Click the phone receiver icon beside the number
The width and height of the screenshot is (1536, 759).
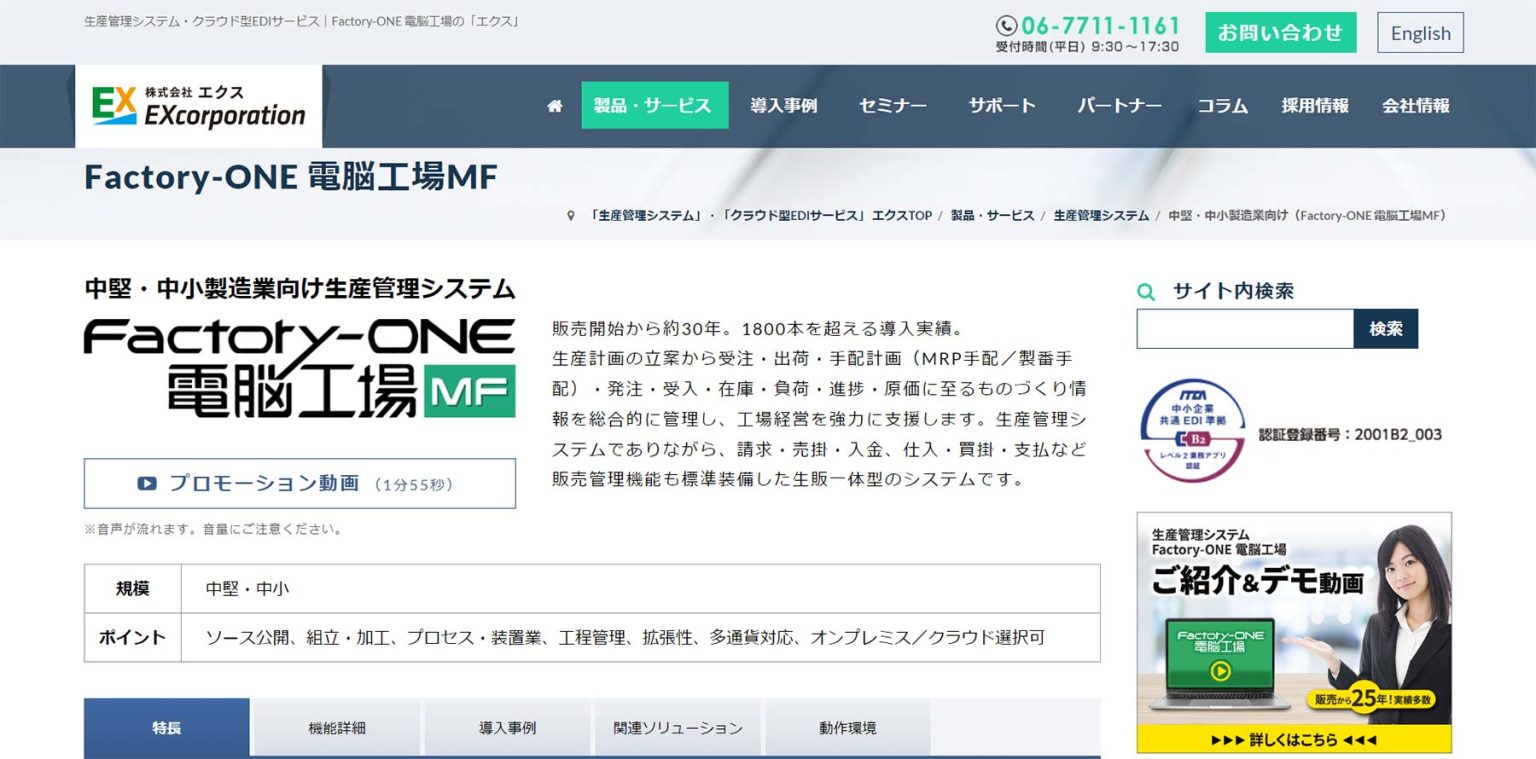pos(1006,25)
